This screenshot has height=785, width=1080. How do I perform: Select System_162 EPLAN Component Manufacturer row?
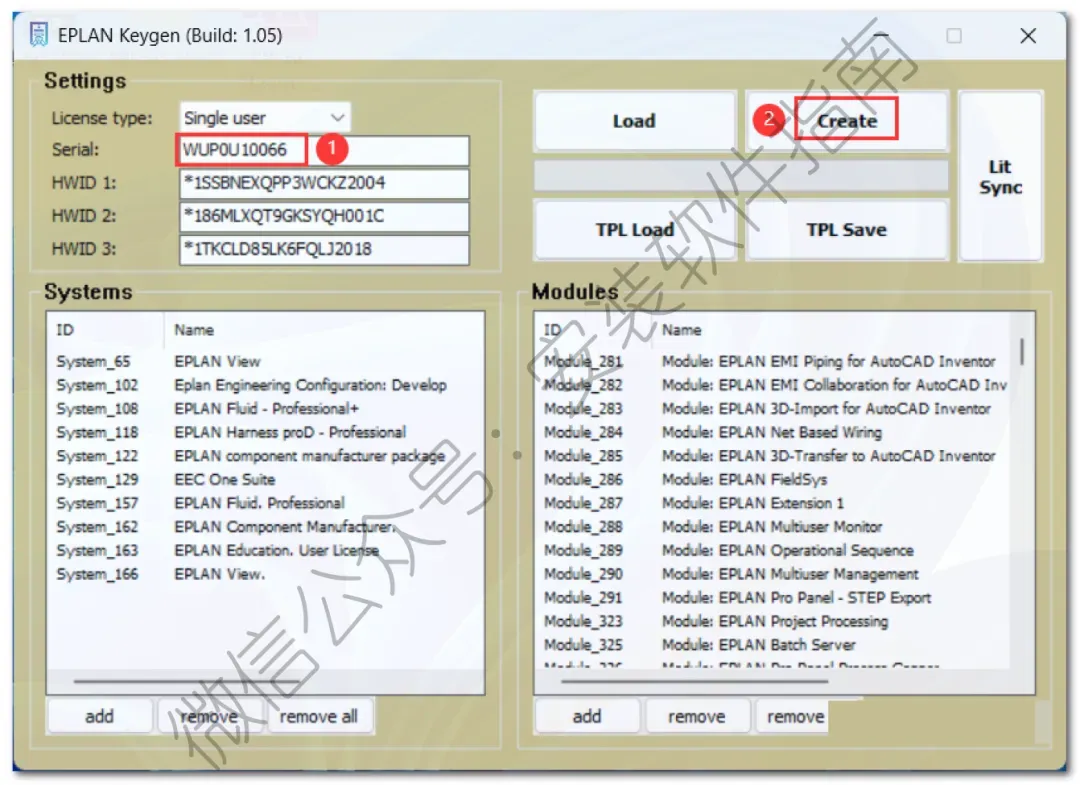pyautogui.click(x=265, y=527)
